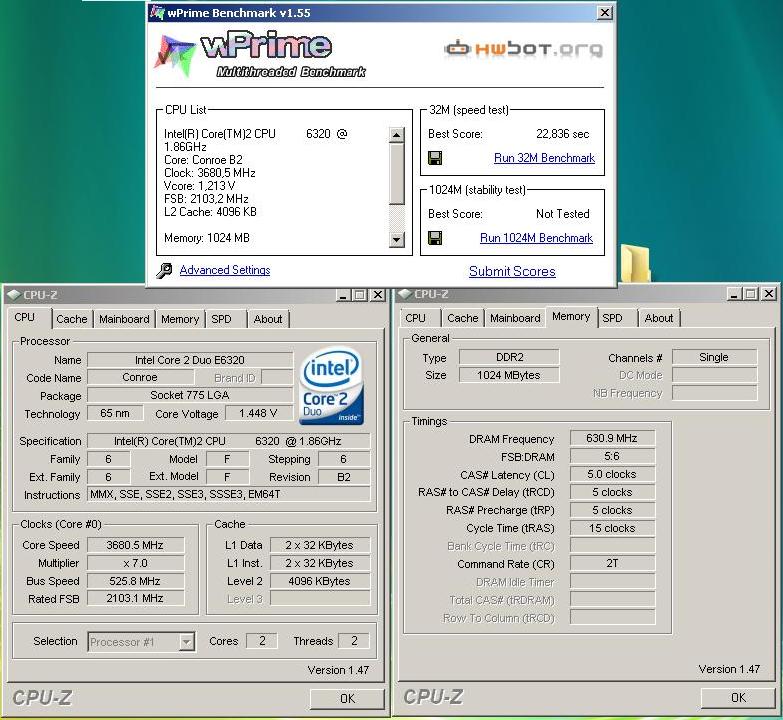Click save icon beside Run 32M Benchmark

pos(435,158)
